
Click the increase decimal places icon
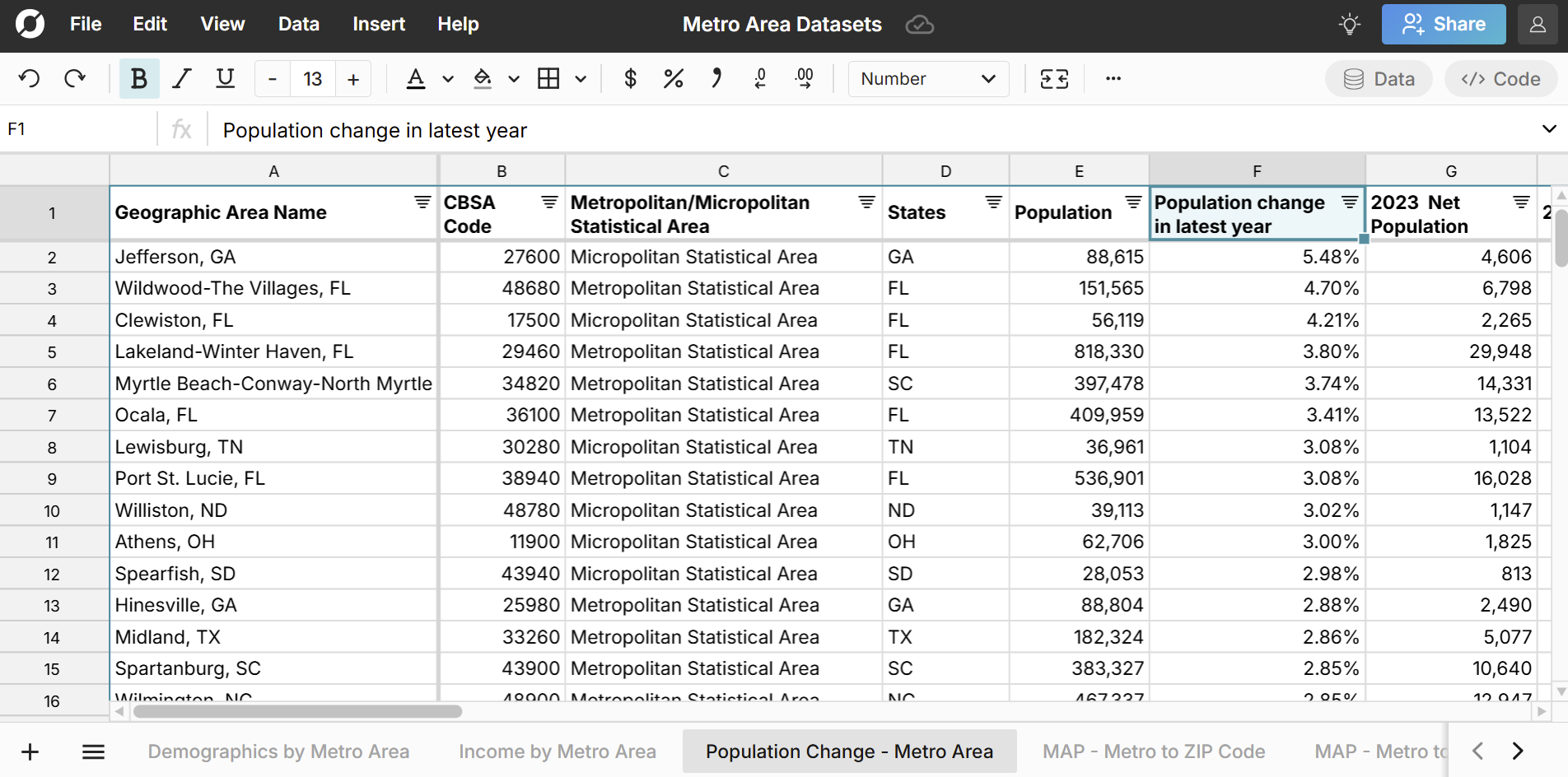pos(804,79)
